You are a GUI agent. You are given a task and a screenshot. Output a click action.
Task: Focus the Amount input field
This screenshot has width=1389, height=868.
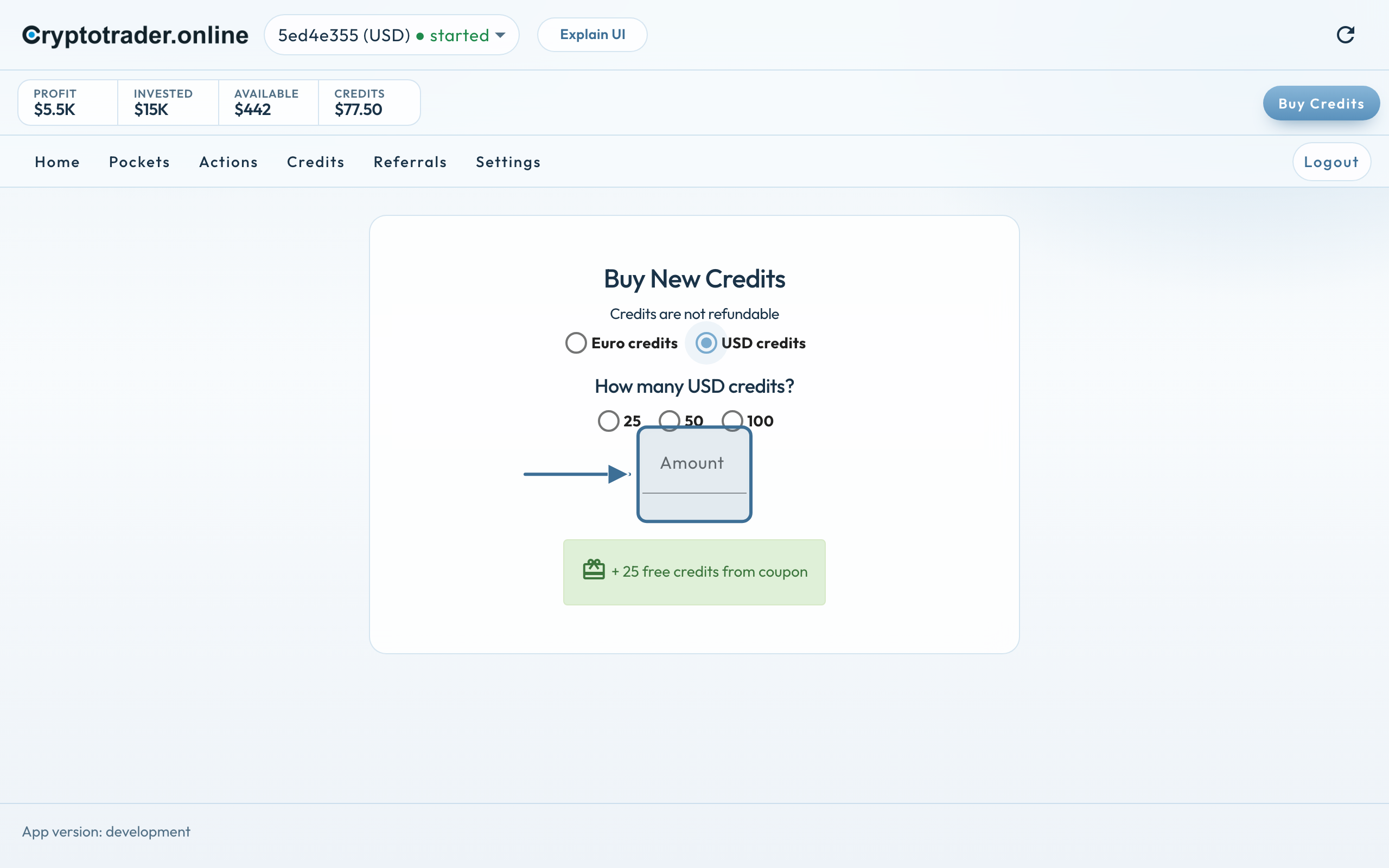pyautogui.click(x=694, y=474)
